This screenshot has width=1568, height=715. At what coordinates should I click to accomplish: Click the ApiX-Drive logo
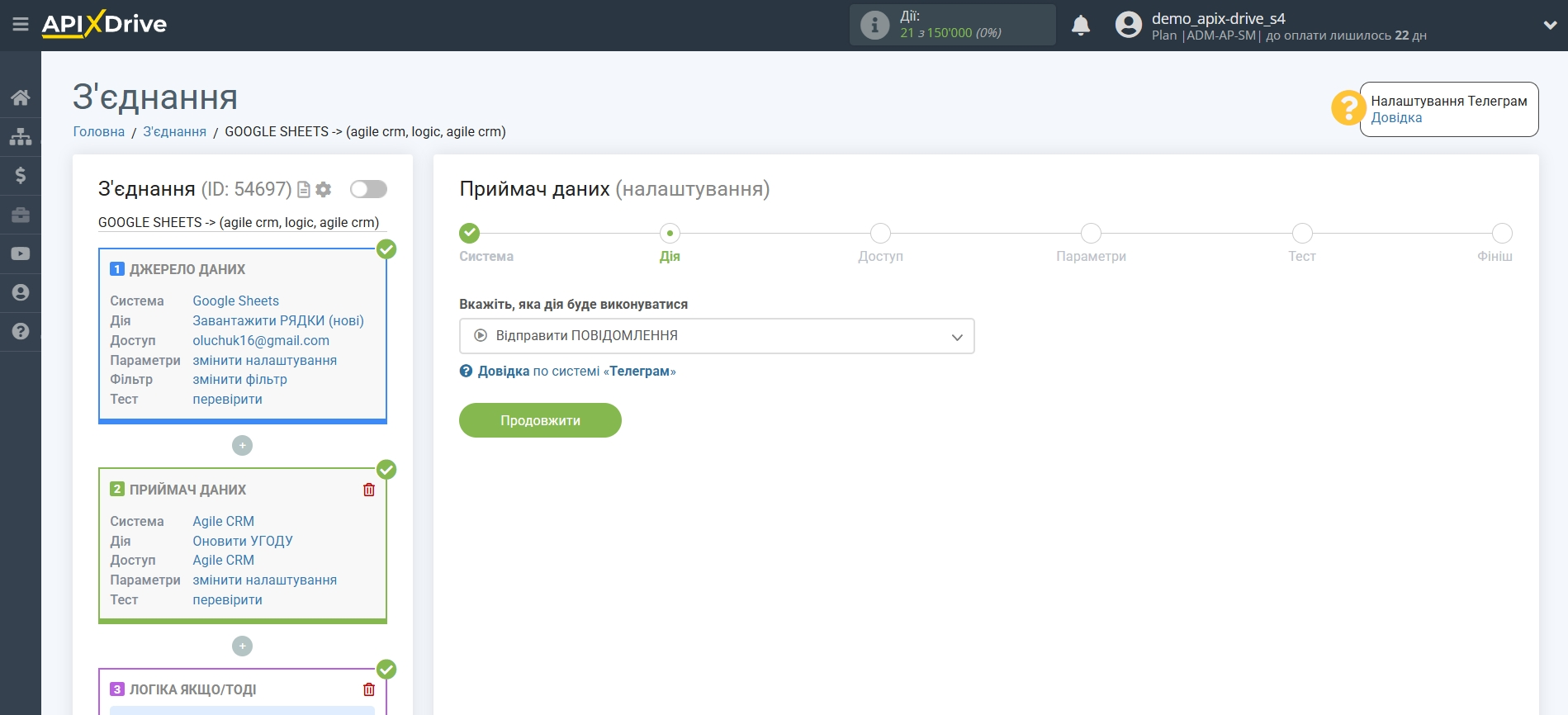pos(104,24)
